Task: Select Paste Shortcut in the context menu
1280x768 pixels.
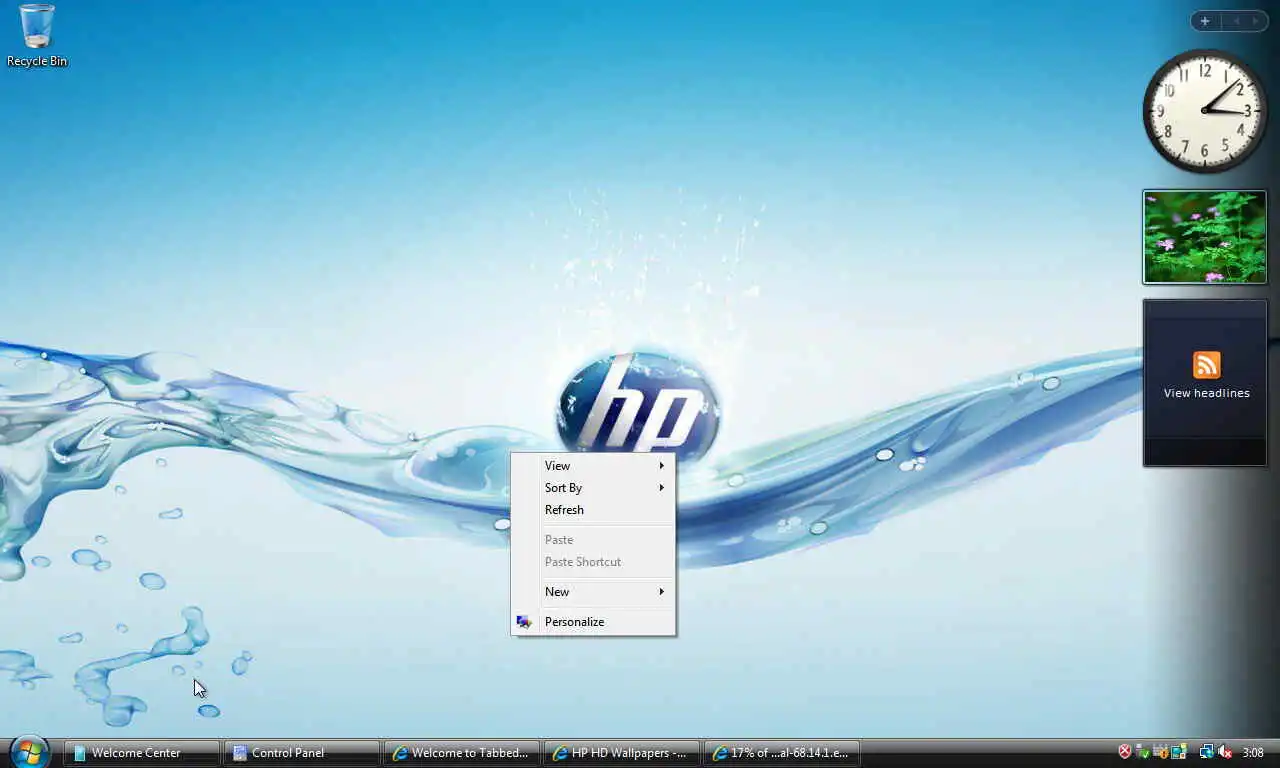Action: point(593,562)
